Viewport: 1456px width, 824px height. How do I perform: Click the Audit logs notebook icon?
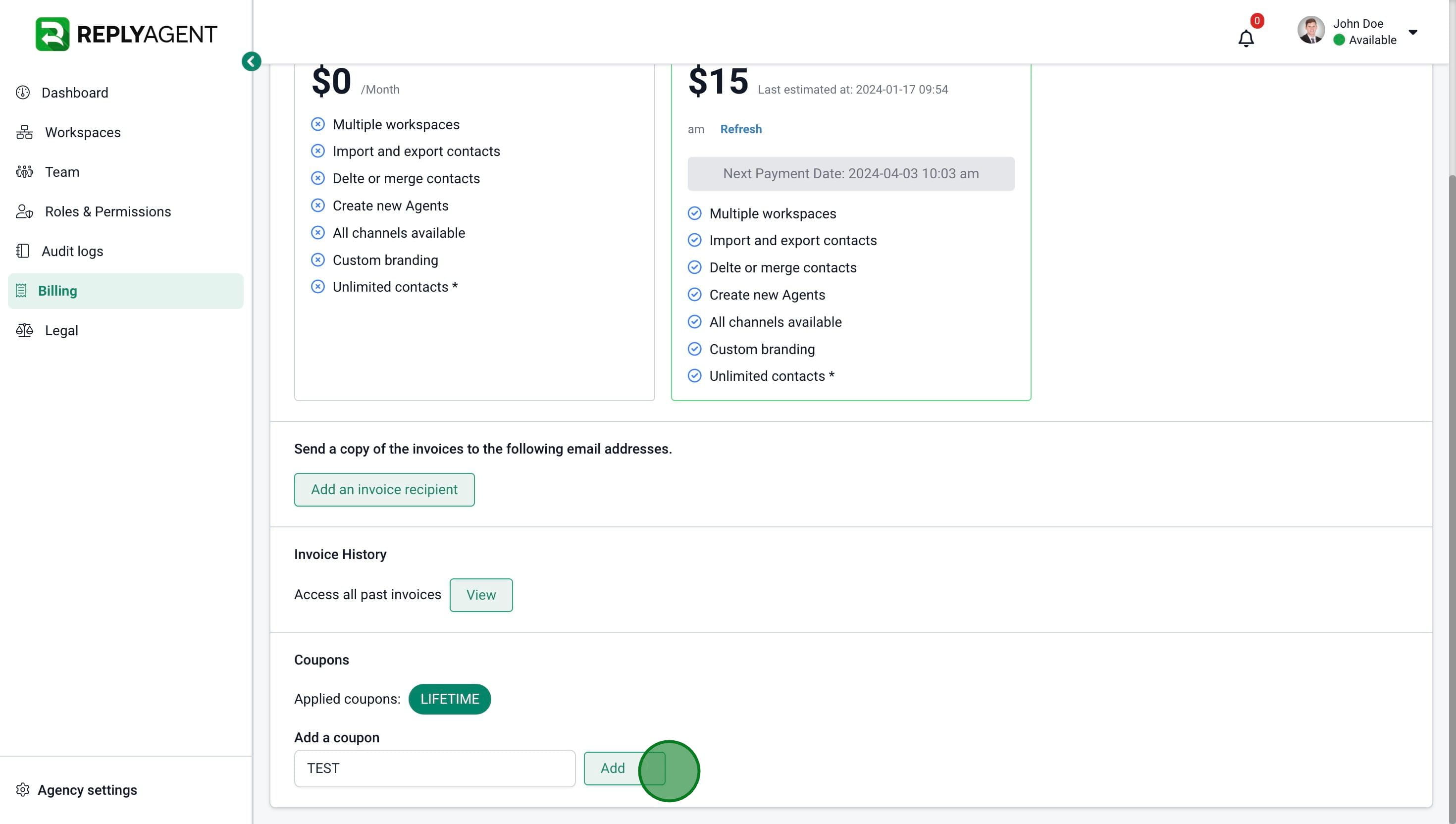23,251
